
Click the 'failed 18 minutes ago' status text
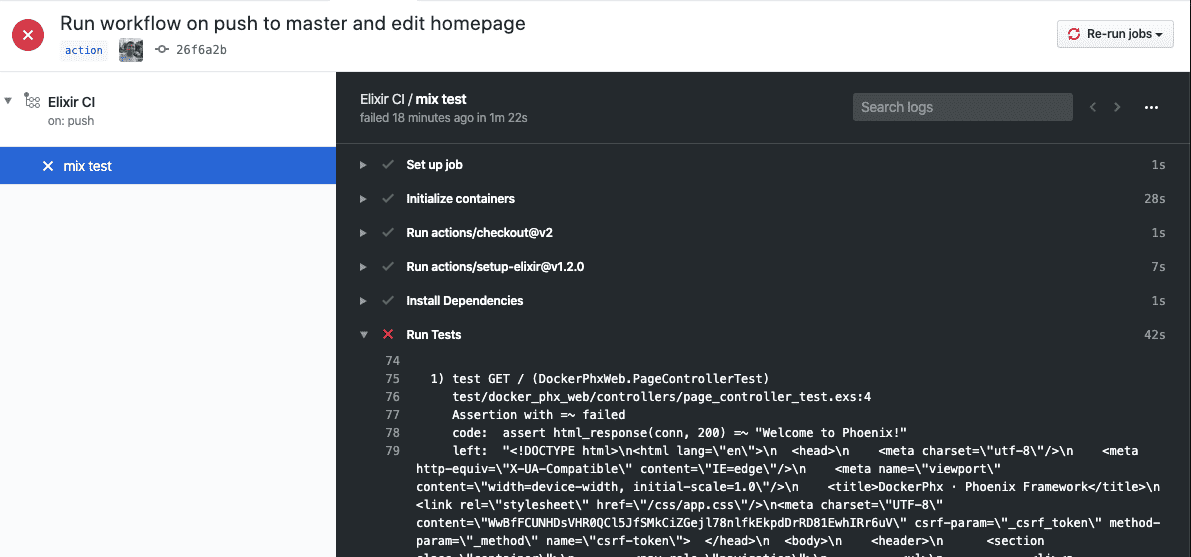(444, 118)
